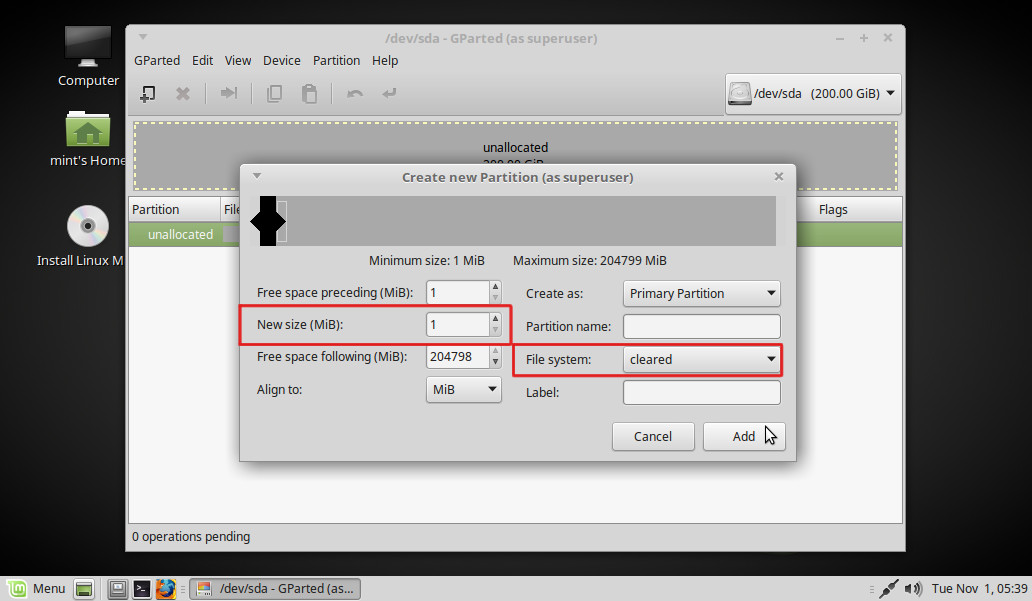
Task: Open the Partition menu in menu bar
Action: pos(336,60)
